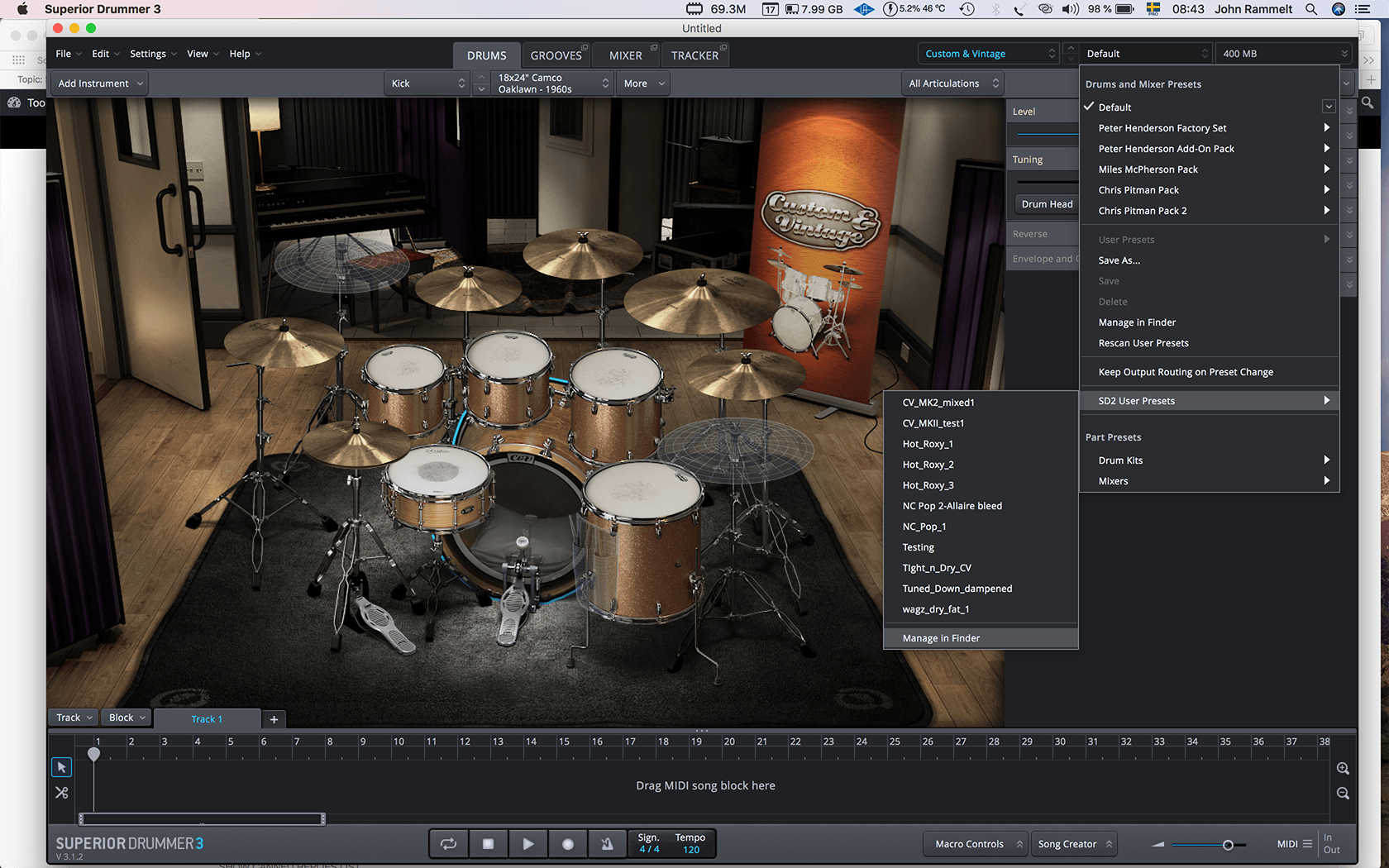
Task: Switch to the GROOVES tab
Action: point(556,55)
